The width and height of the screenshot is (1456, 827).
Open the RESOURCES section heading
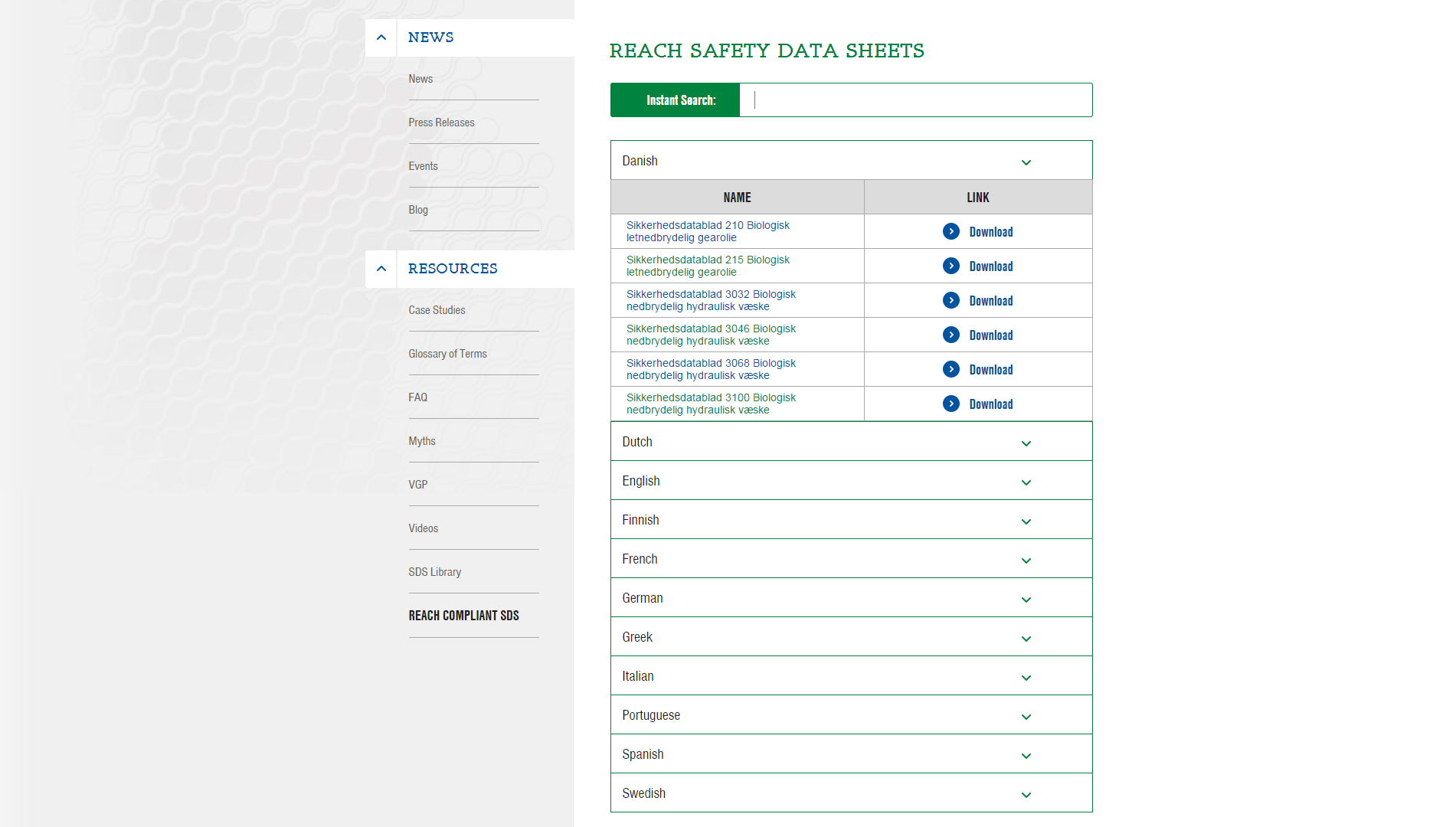(x=453, y=269)
